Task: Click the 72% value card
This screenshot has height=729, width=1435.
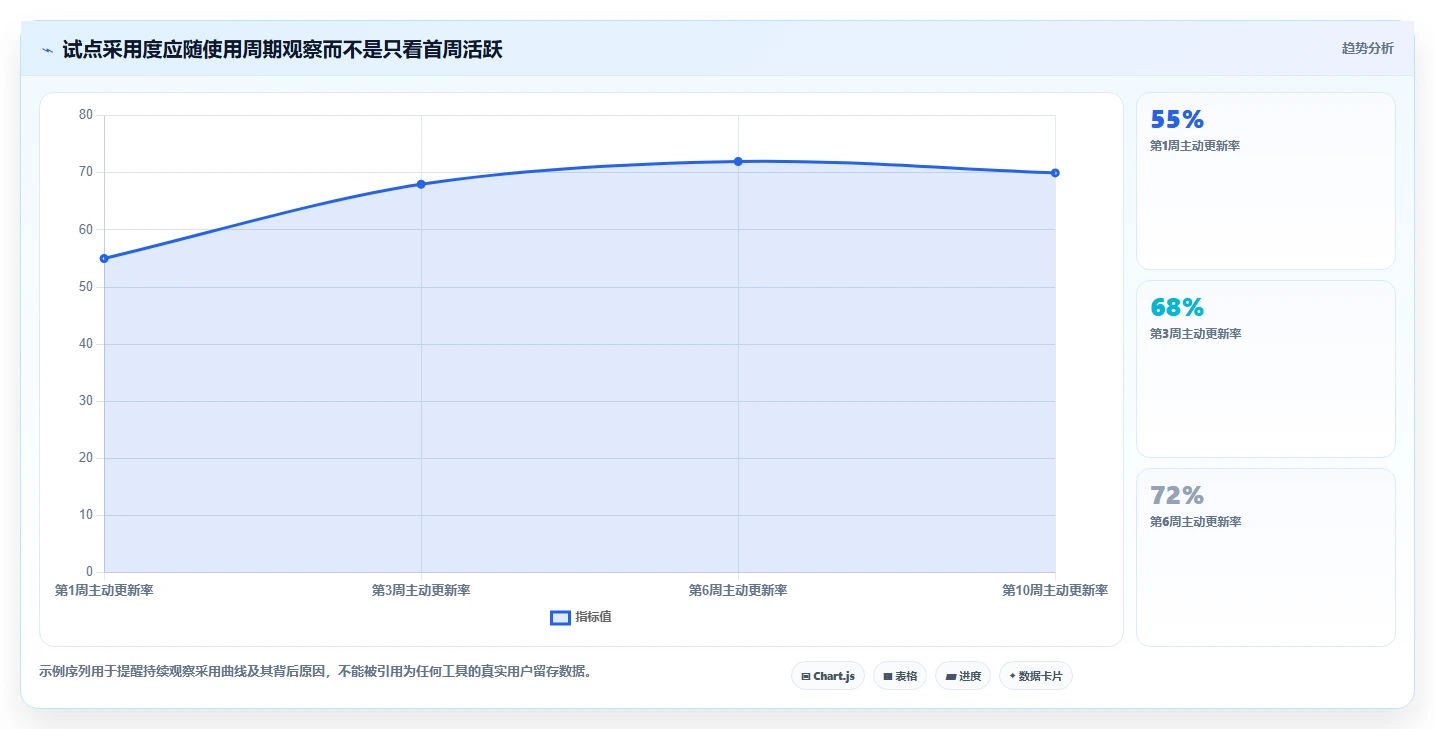Action: (x=1265, y=557)
